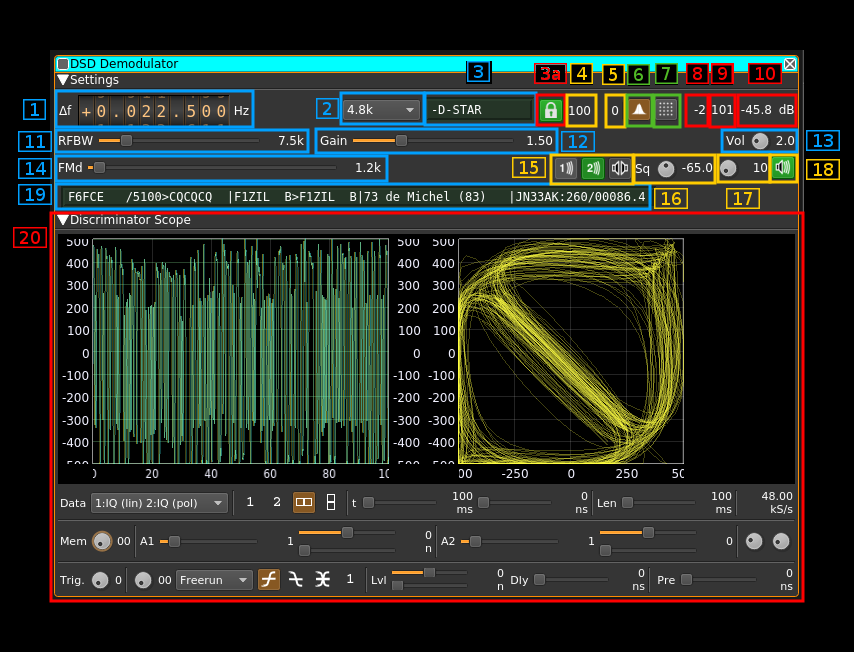
Task: Click the Len trace length slider handle
Action: [627, 502]
